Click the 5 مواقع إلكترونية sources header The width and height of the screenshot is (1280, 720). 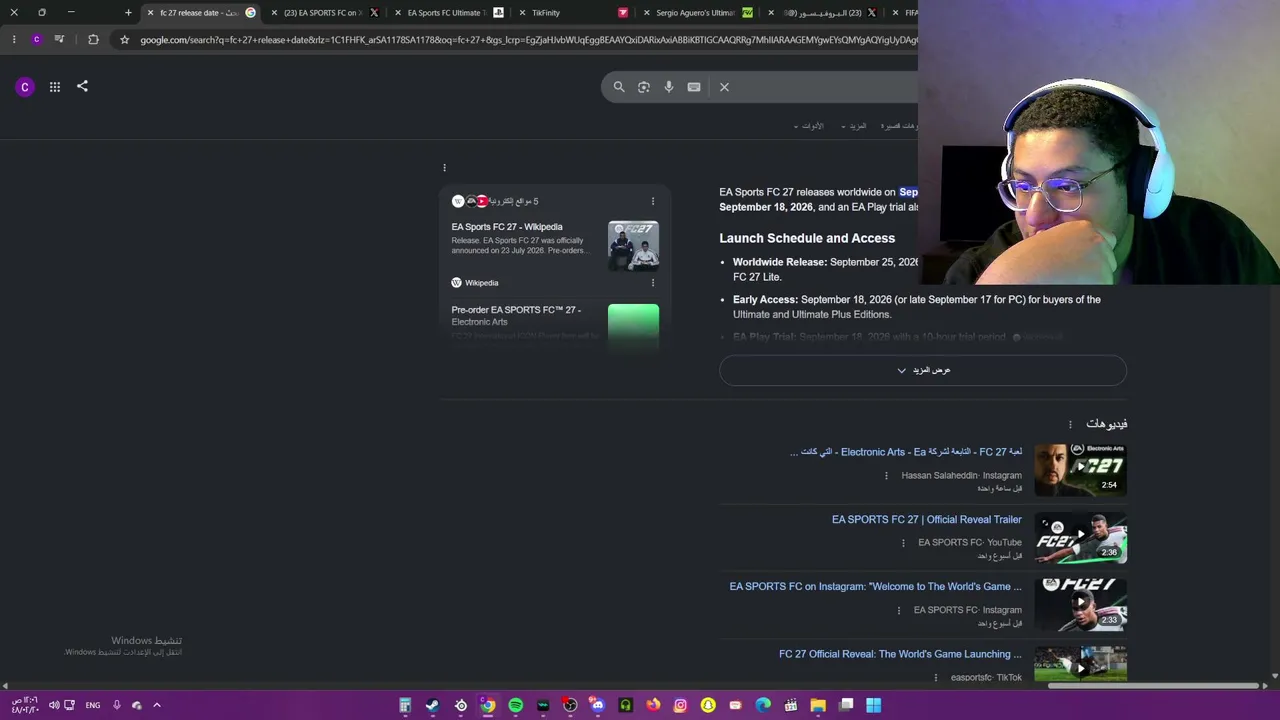tap(496, 201)
